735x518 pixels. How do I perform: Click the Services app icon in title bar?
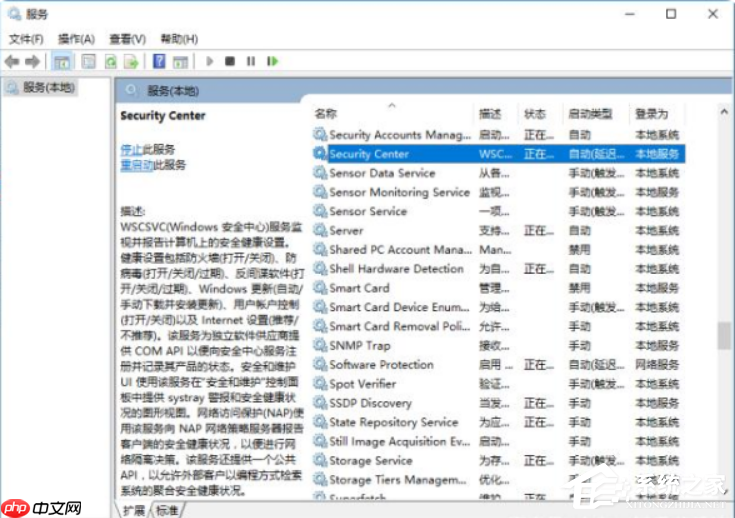coord(15,14)
